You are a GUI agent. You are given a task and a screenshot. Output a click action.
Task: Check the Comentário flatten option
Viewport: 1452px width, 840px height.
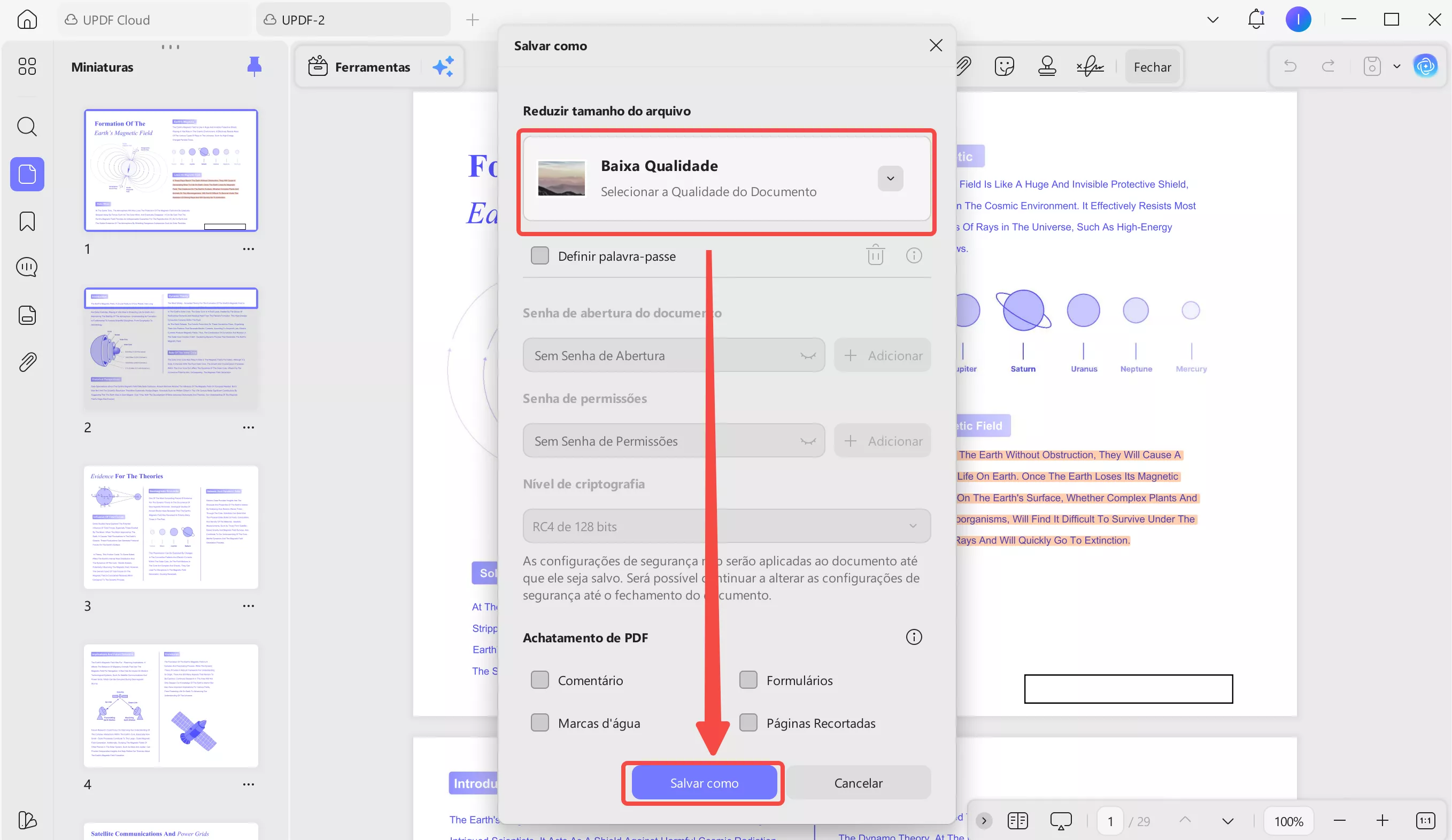(540, 680)
